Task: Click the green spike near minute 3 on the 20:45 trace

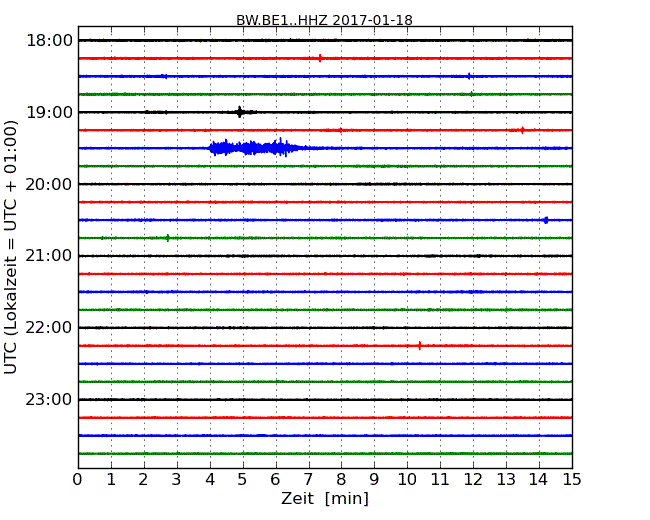Action: point(167,238)
